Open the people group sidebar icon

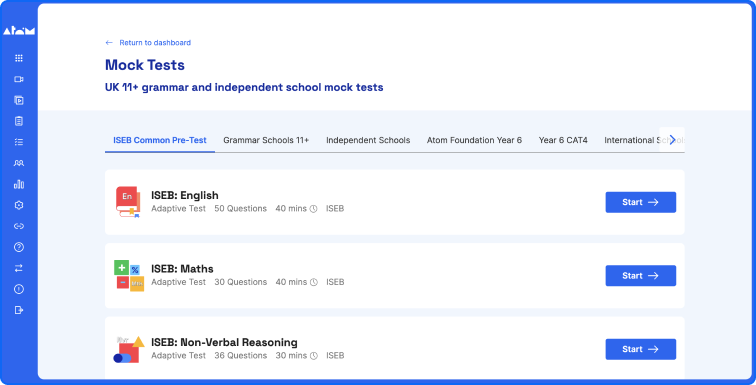[x=19, y=163]
